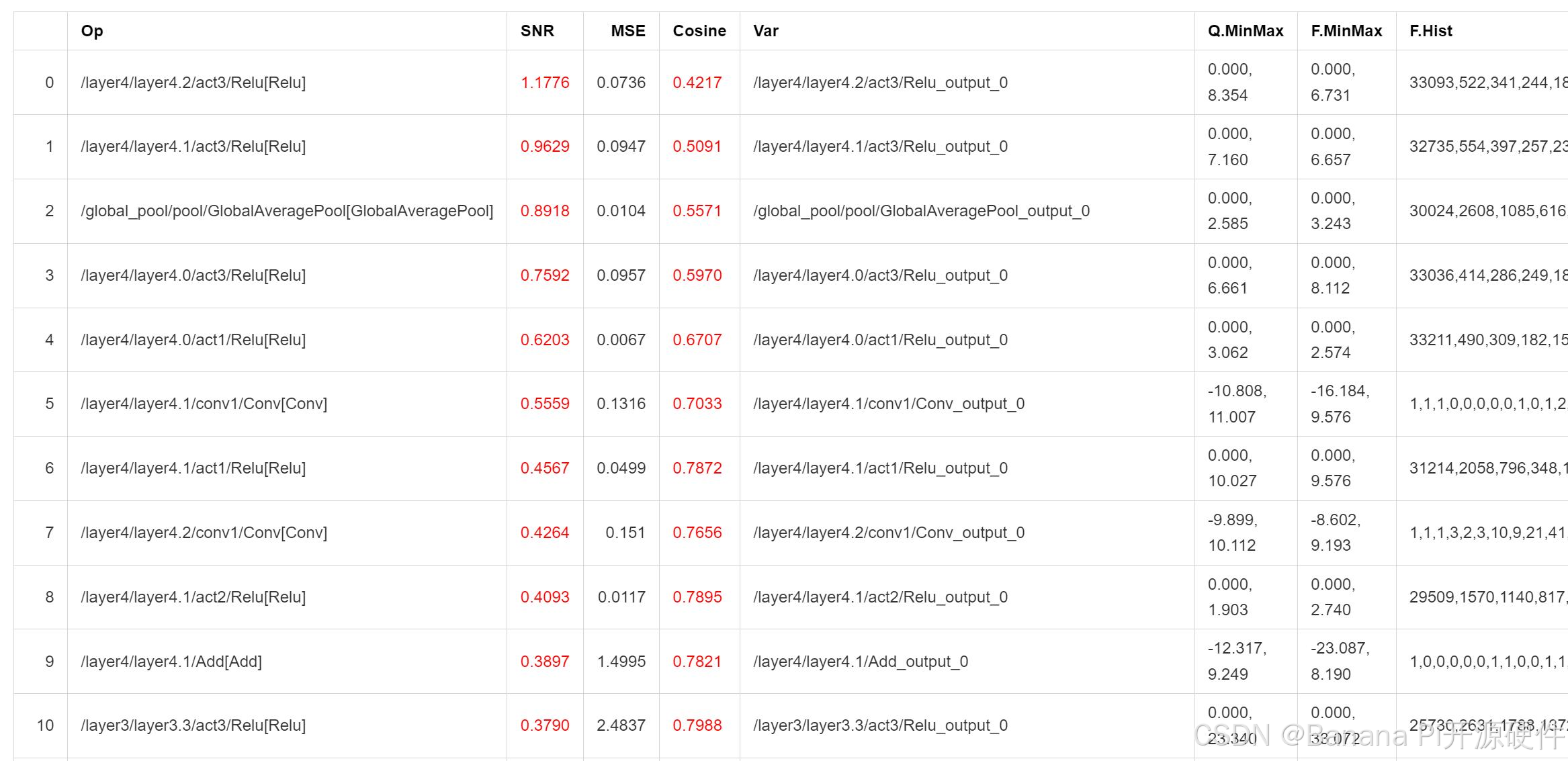This screenshot has height=761, width=1568.
Task: Click the layer4.1/Add[Add] op cell
Action: (171, 662)
